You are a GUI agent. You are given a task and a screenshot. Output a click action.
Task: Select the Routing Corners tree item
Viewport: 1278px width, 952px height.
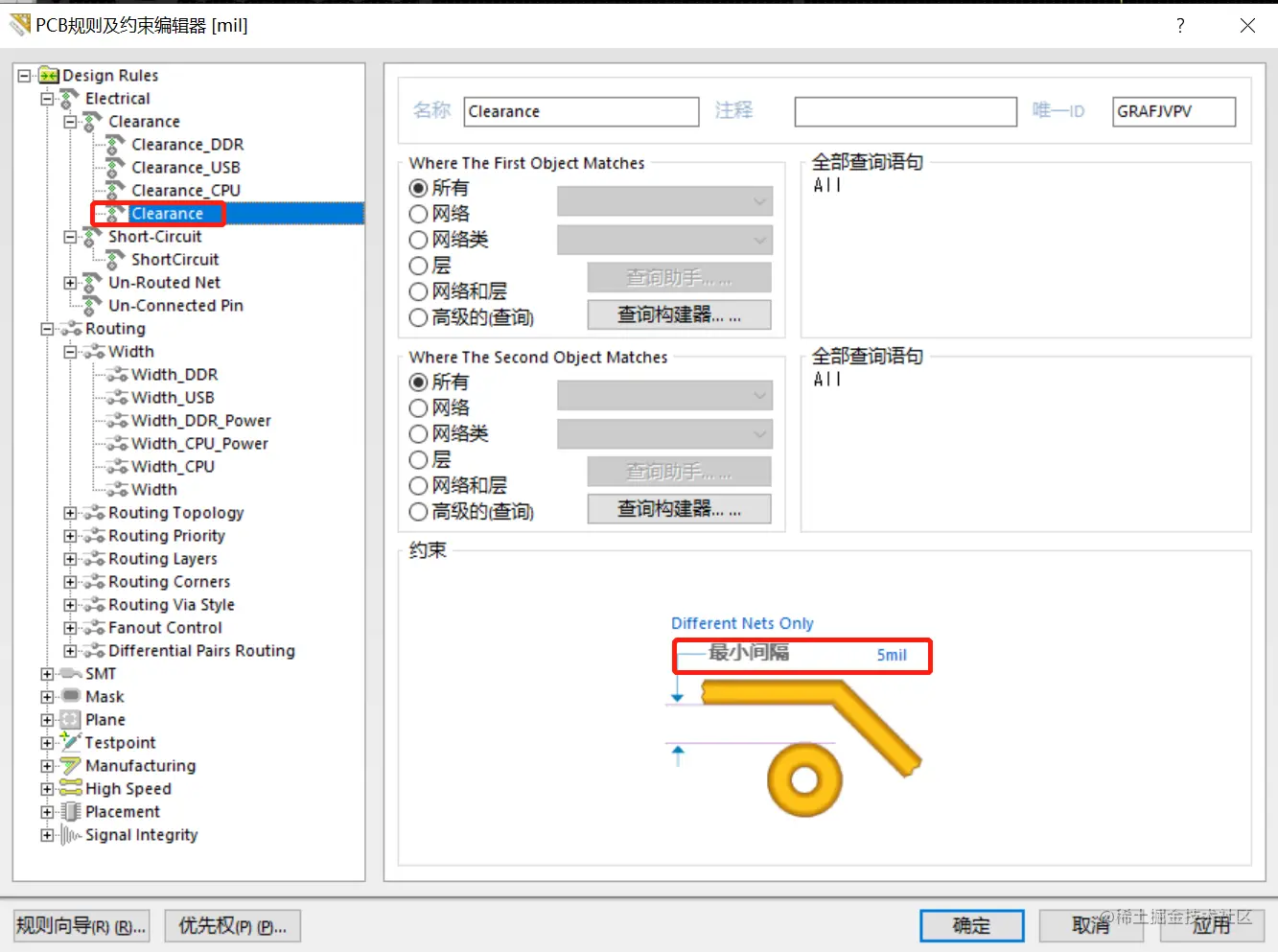(x=170, y=582)
